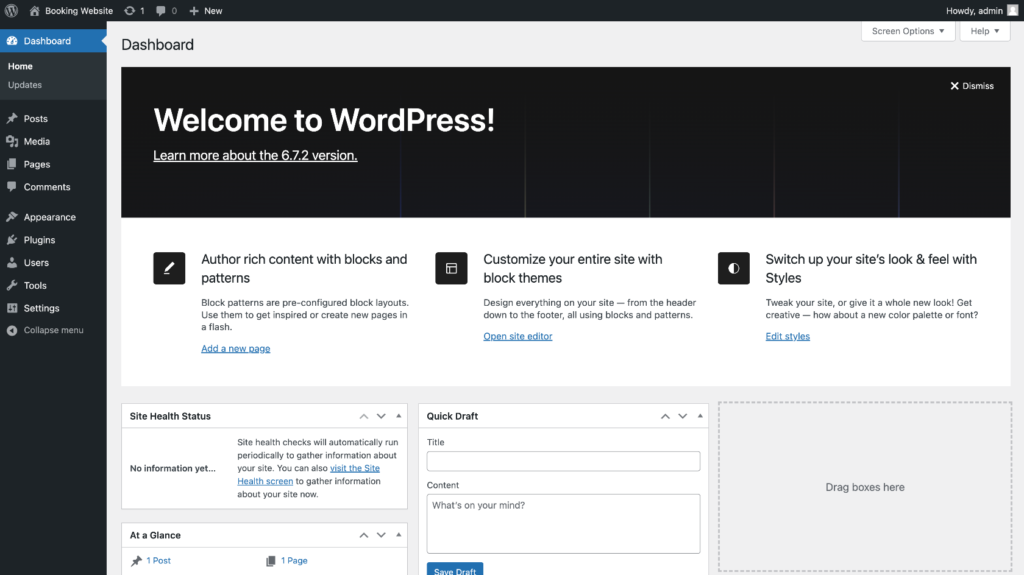This screenshot has height=575, width=1024.
Task: Toggle At a Glance panel collapse
Action: (398, 535)
